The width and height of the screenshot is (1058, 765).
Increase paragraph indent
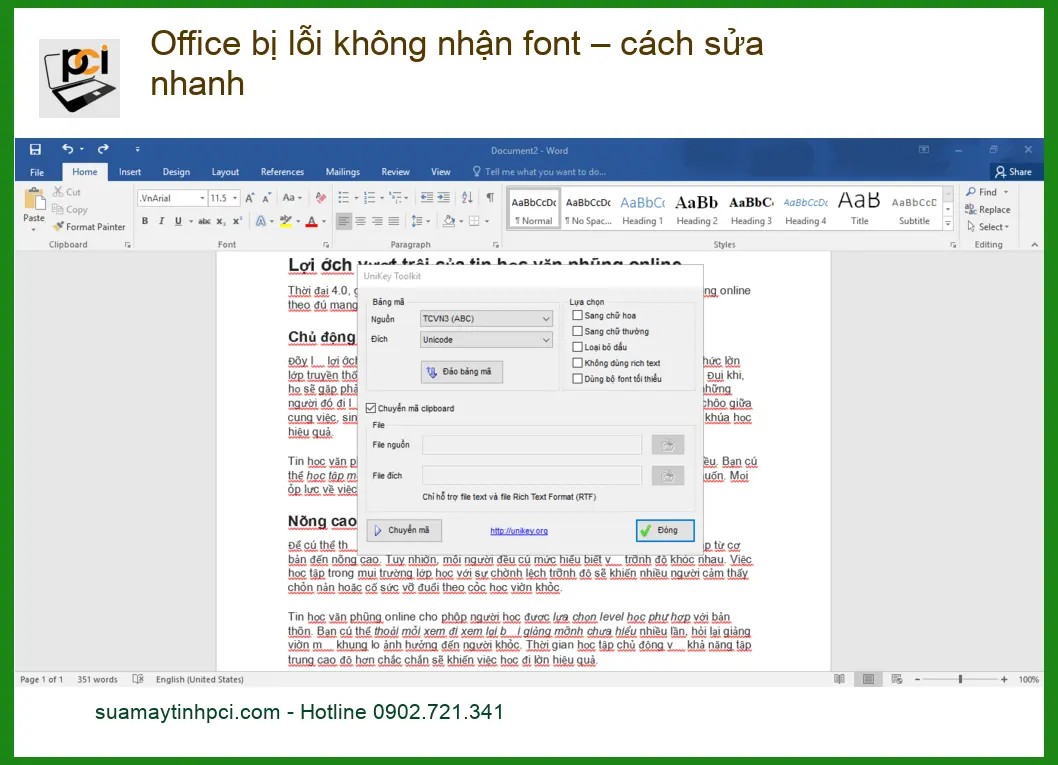pos(443,198)
